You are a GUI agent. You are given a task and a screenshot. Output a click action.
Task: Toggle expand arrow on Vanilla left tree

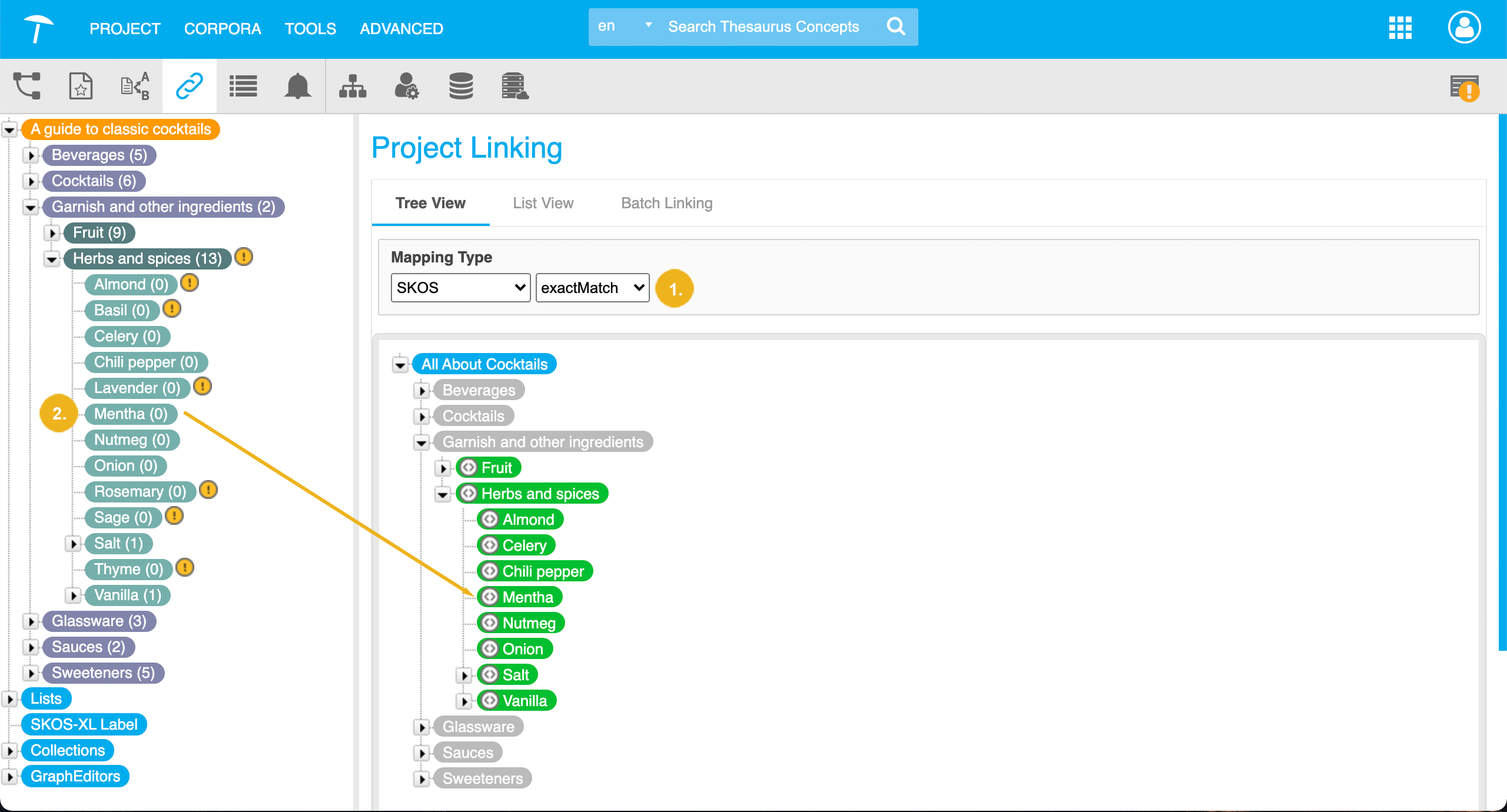tap(75, 595)
